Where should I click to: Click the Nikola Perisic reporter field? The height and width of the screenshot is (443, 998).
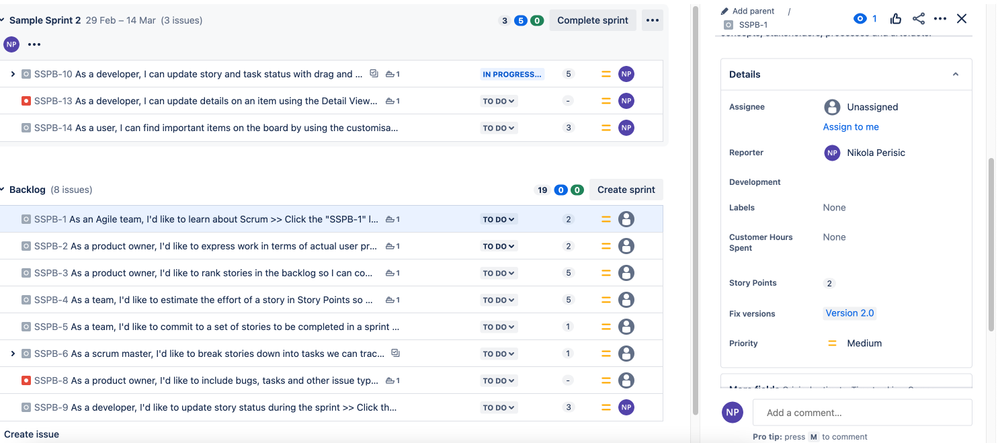864,153
